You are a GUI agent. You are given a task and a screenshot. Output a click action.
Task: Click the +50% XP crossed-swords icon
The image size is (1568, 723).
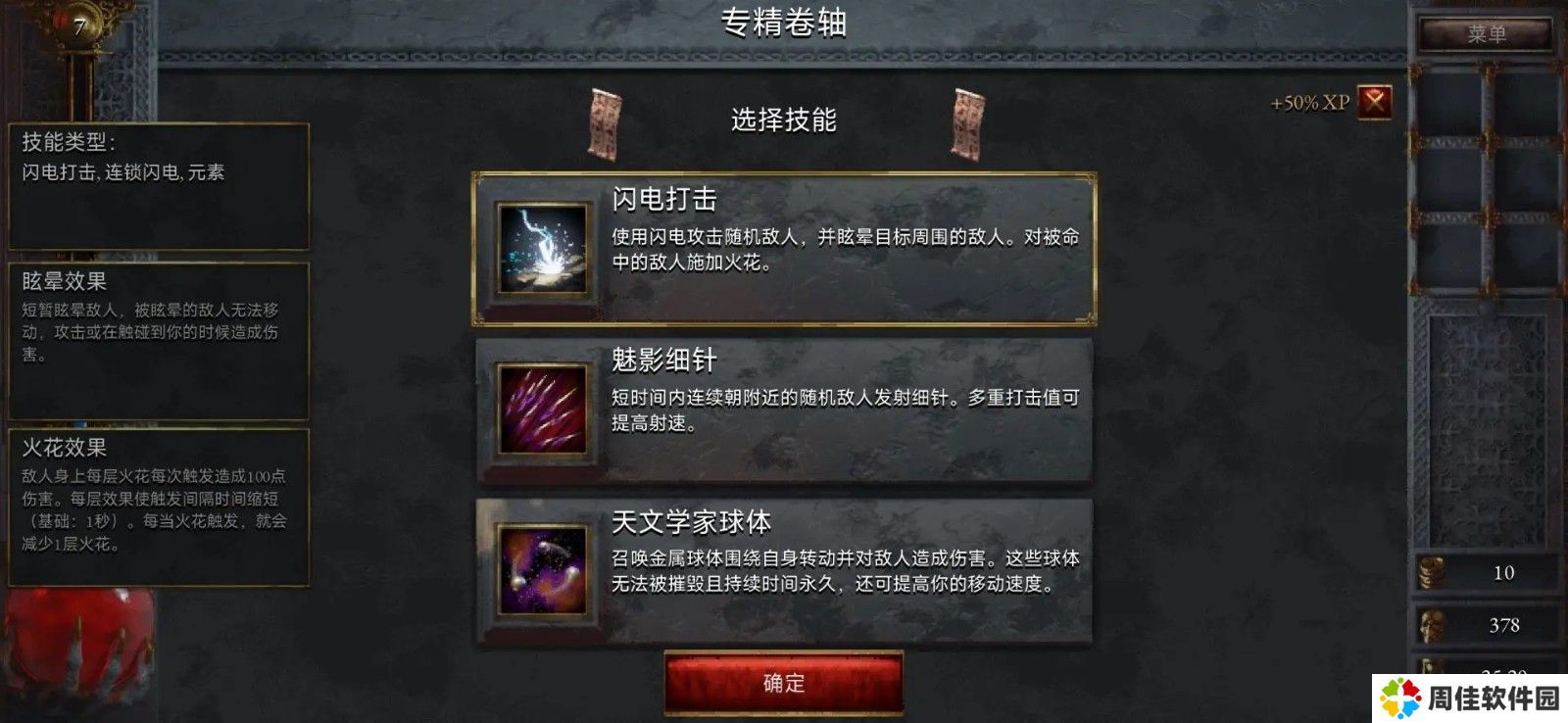(1375, 101)
